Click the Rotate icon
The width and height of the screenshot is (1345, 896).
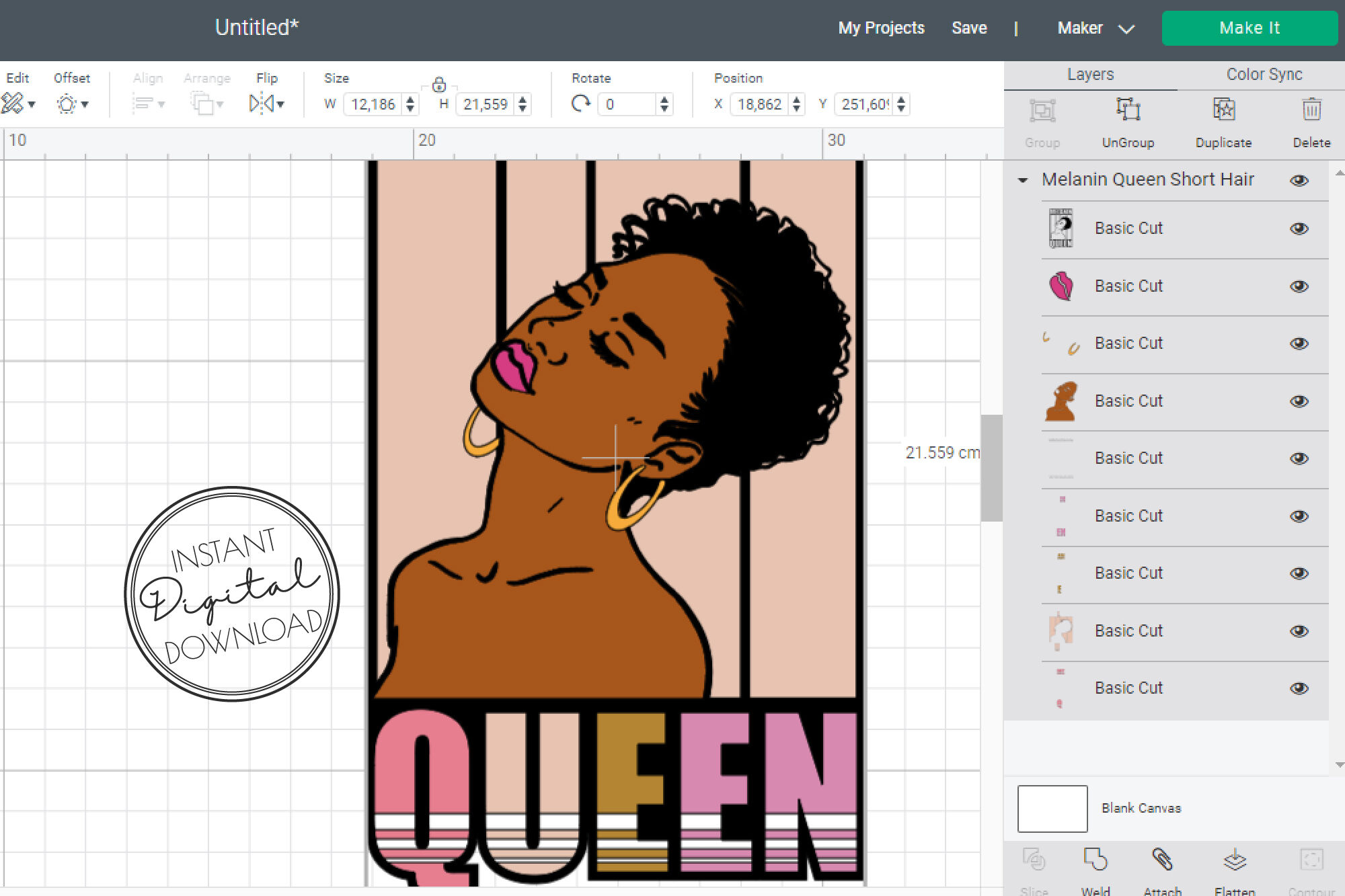(581, 104)
